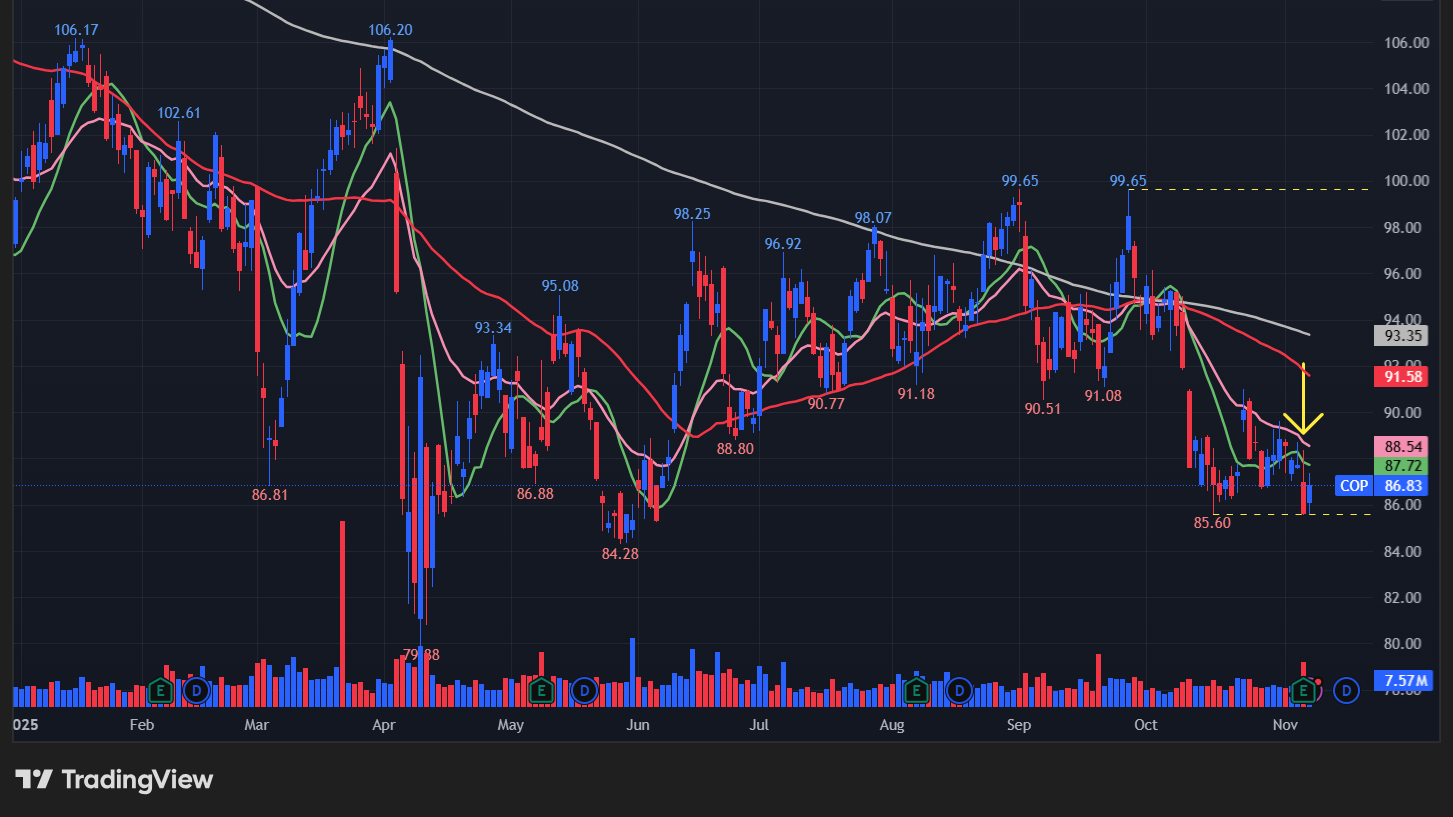Click the 7.57M volume label
1453x817 pixels.
(x=1403, y=681)
